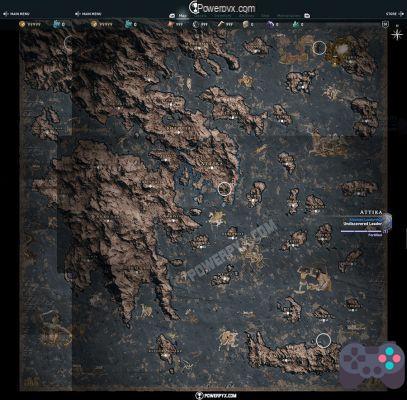Select the Map tab

[182, 15]
